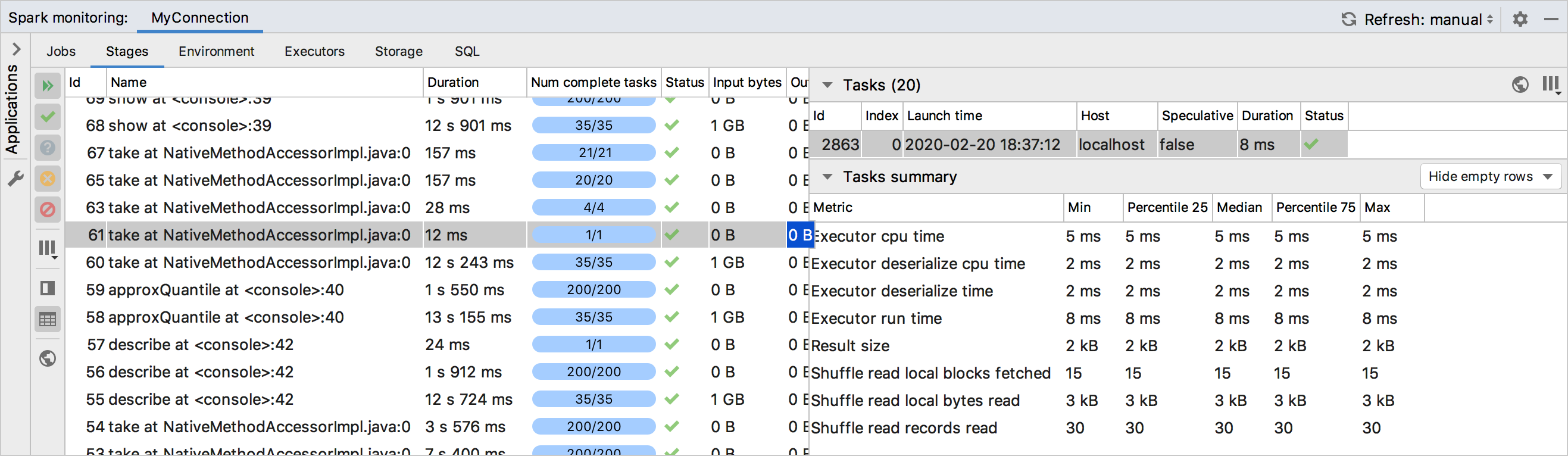Image resolution: width=1568 pixels, height=456 pixels.
Task: Toggle the completed stages filter (green checkmark)
Action: coord(48,116)
